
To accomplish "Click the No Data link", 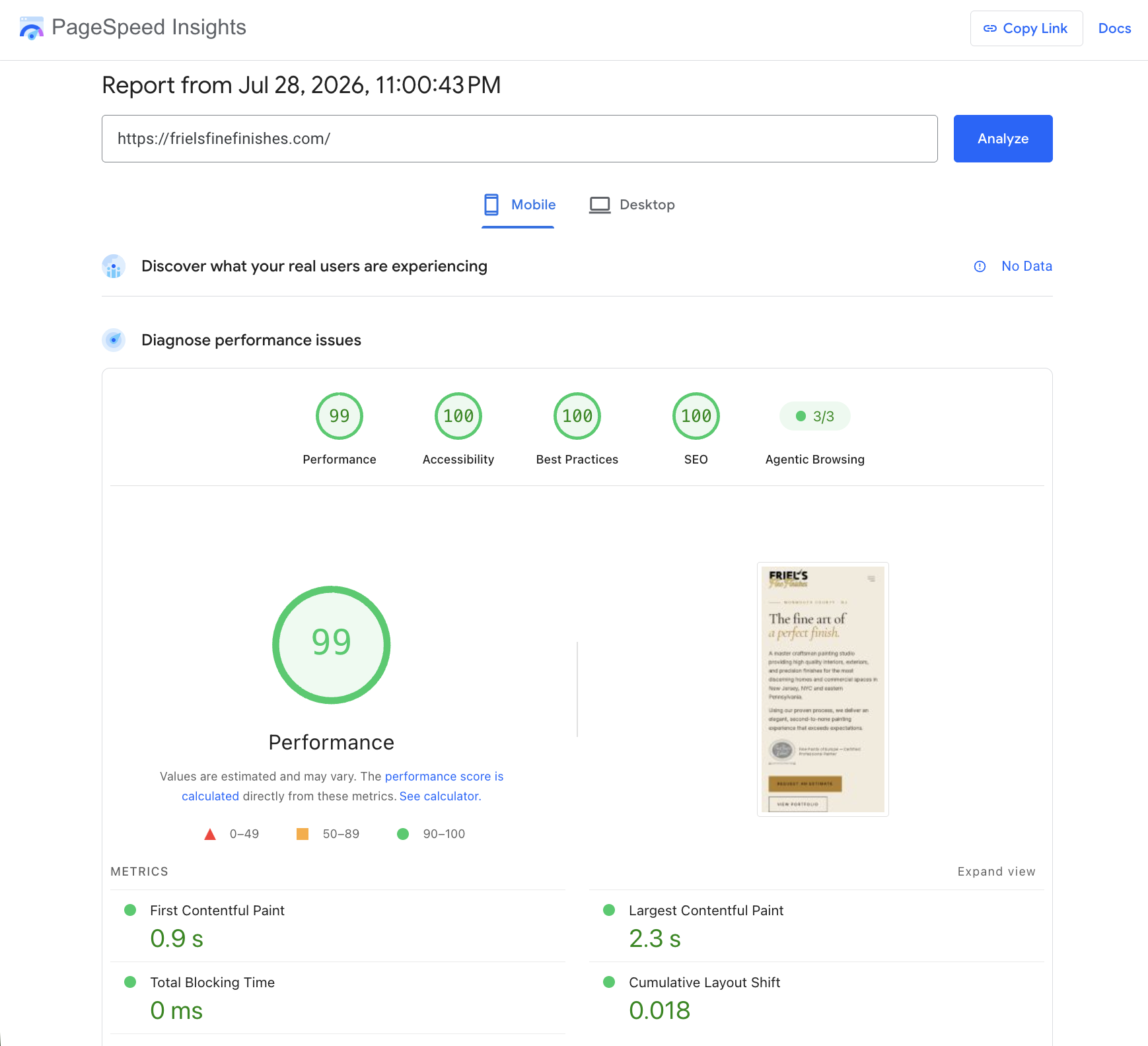I will (x=1026, y=266).
